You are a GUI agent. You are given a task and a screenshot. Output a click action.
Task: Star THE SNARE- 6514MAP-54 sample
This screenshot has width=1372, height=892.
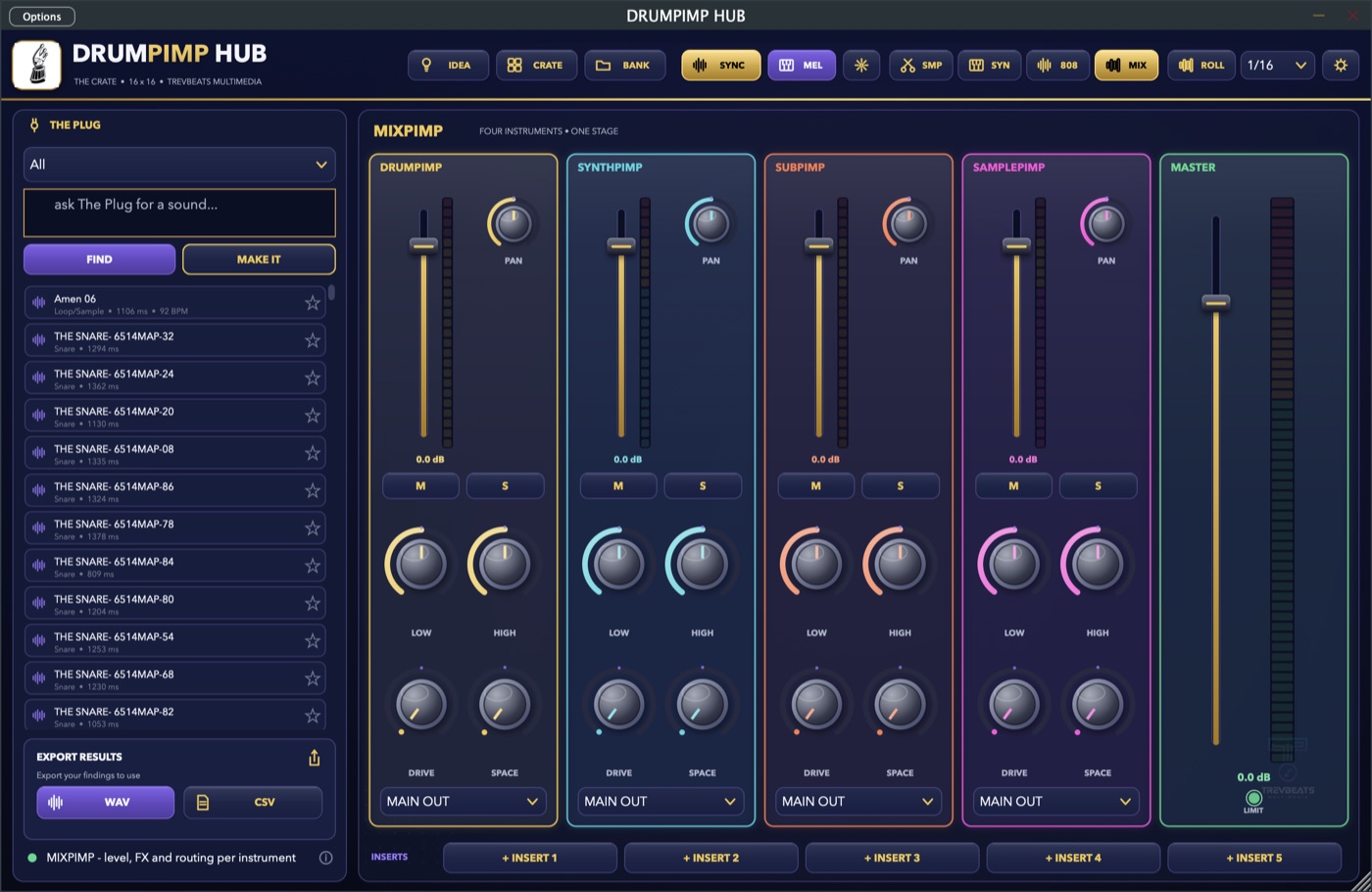click(313, 641)
